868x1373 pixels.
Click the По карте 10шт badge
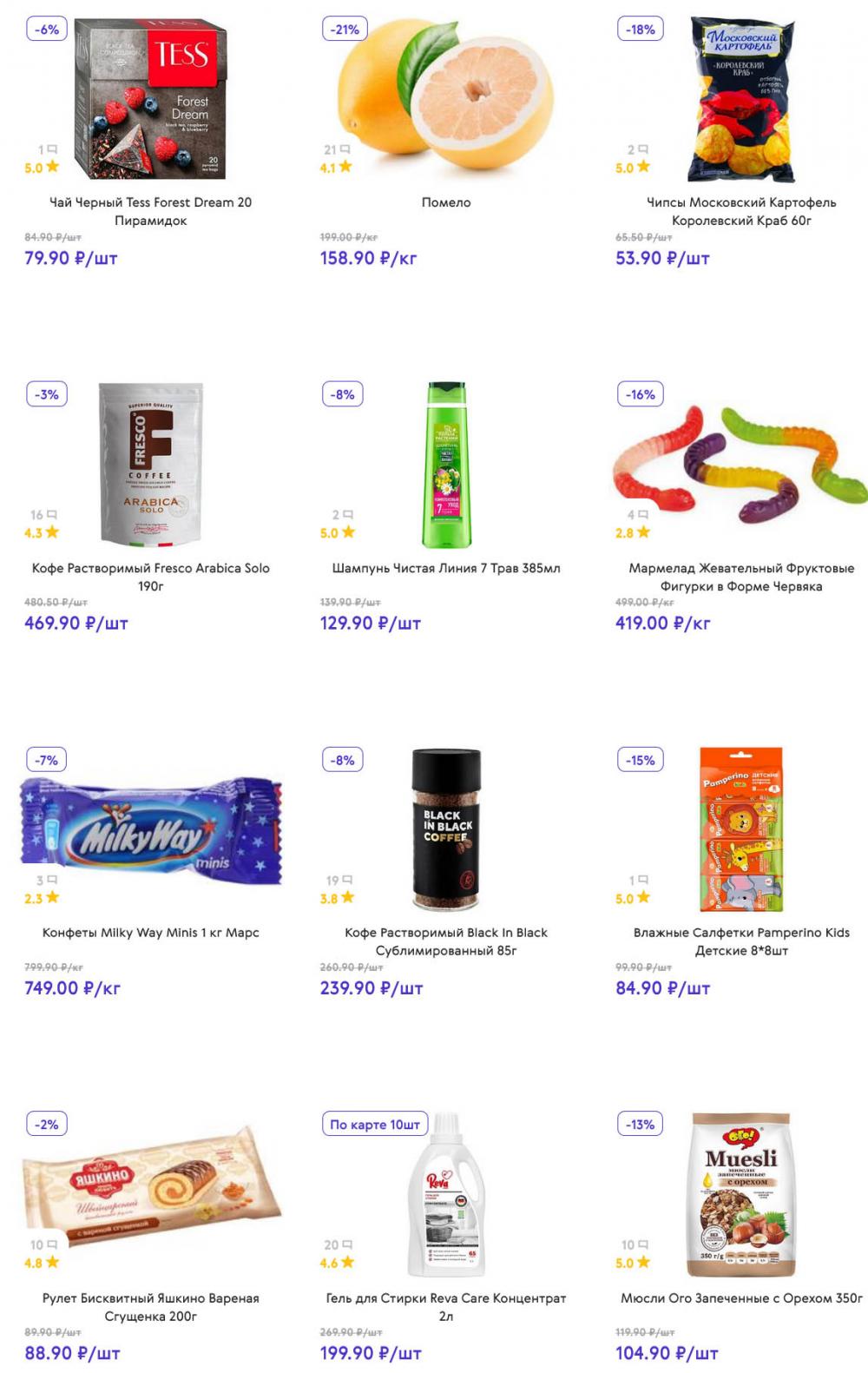pyautogui.click(x=375, y=1125)
